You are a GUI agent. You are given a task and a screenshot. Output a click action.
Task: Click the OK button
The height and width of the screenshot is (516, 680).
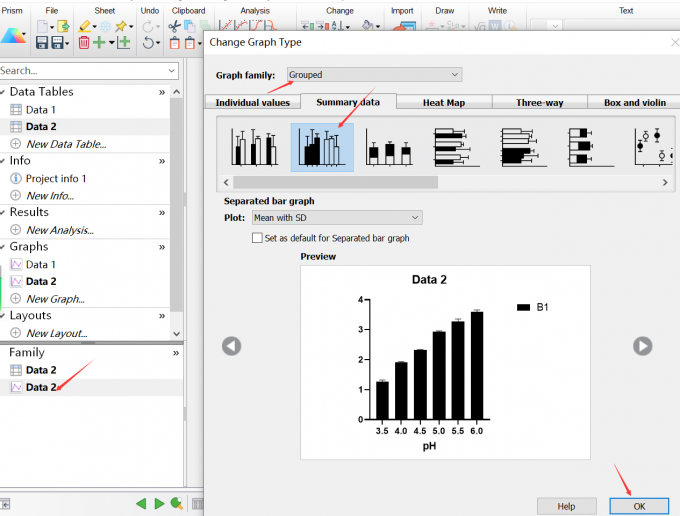click(x=639, y=506)
